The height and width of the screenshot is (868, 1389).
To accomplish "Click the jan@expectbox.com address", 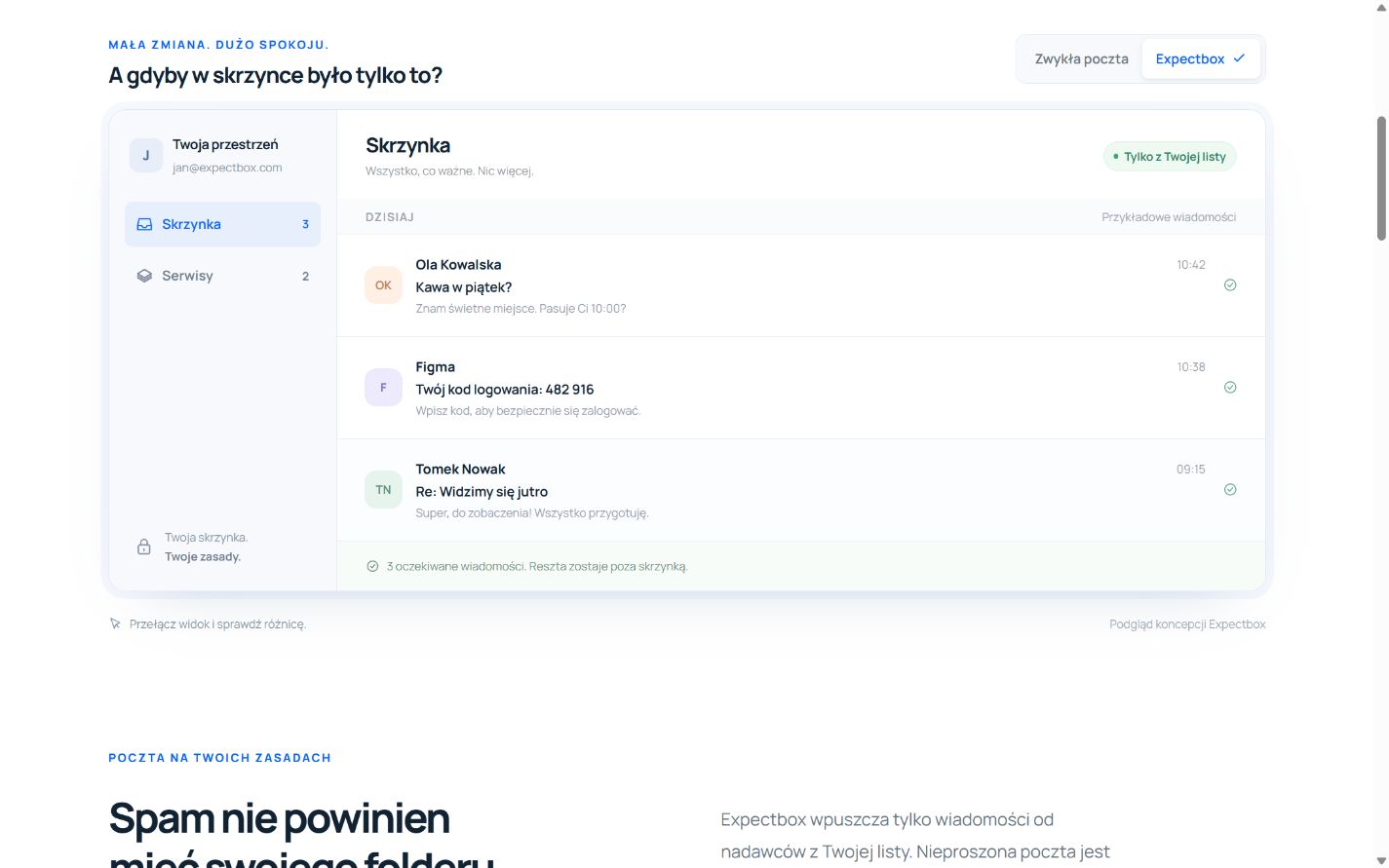I will click(x=227, y=168).
